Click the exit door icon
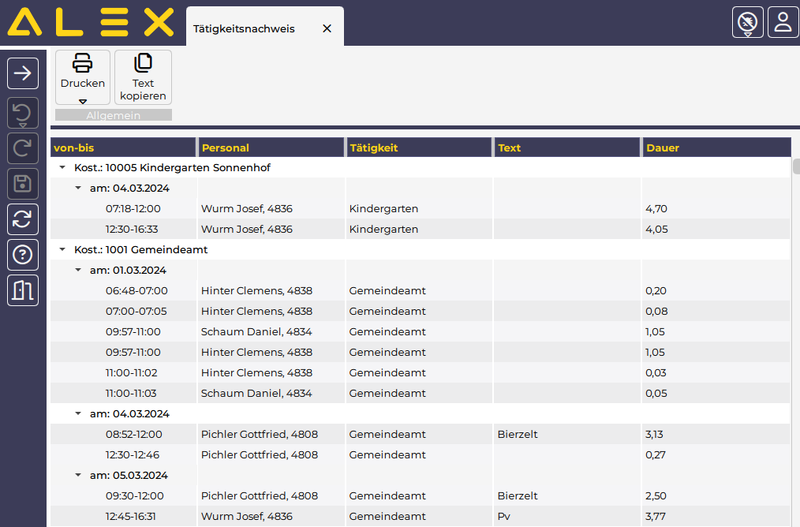 [x=23, y=290]
